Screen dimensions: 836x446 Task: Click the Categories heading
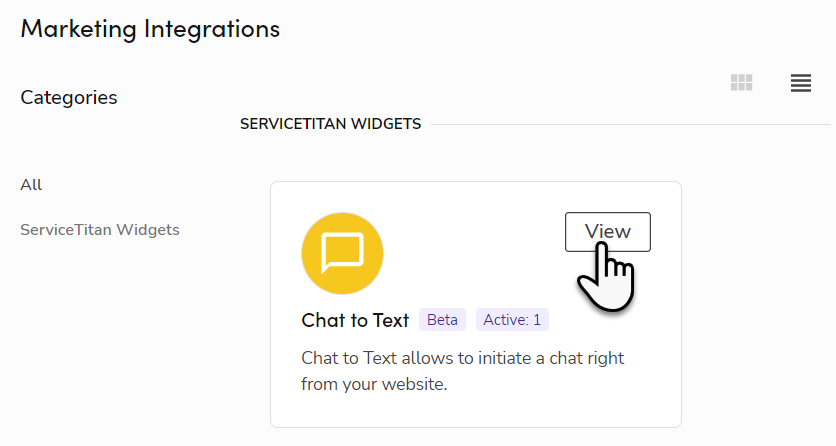pos(69,98)
